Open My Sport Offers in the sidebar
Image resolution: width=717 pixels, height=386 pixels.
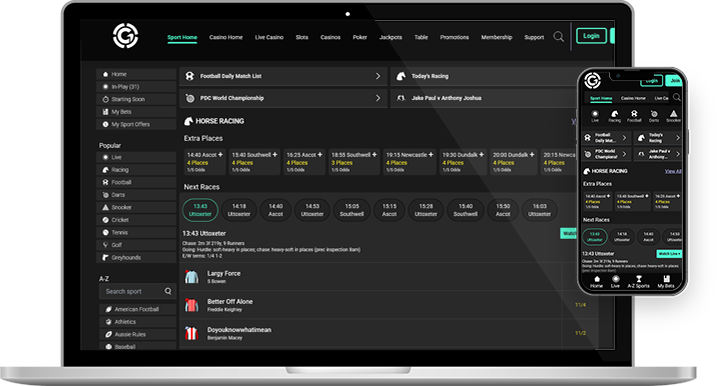pyautogui.click(x=136, y=124)
